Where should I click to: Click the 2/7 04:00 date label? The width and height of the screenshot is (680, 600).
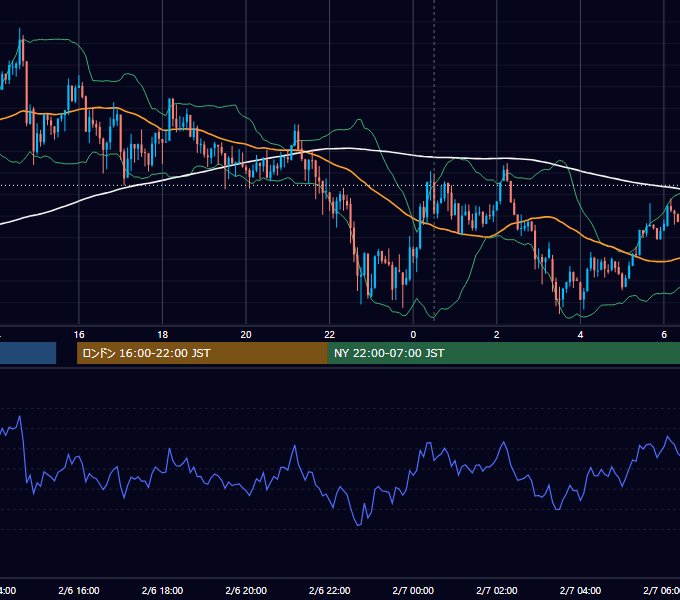tap(580, 590)
